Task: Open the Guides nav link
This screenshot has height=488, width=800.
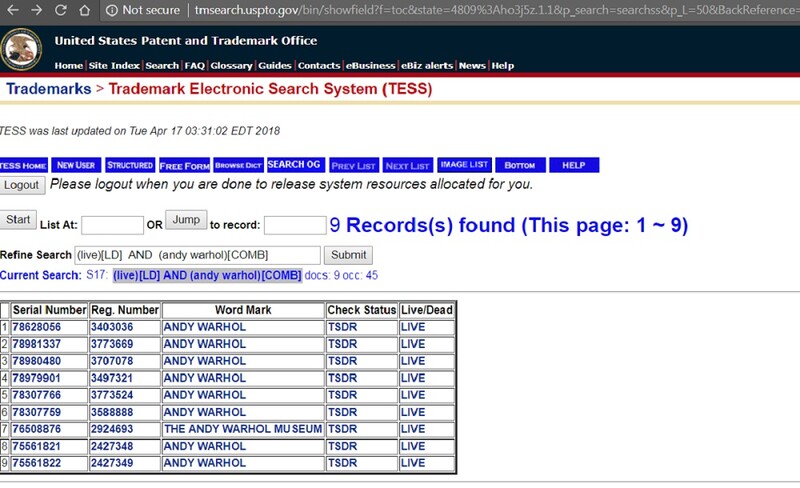Action: pyautogui.click(x=274, y=65)
